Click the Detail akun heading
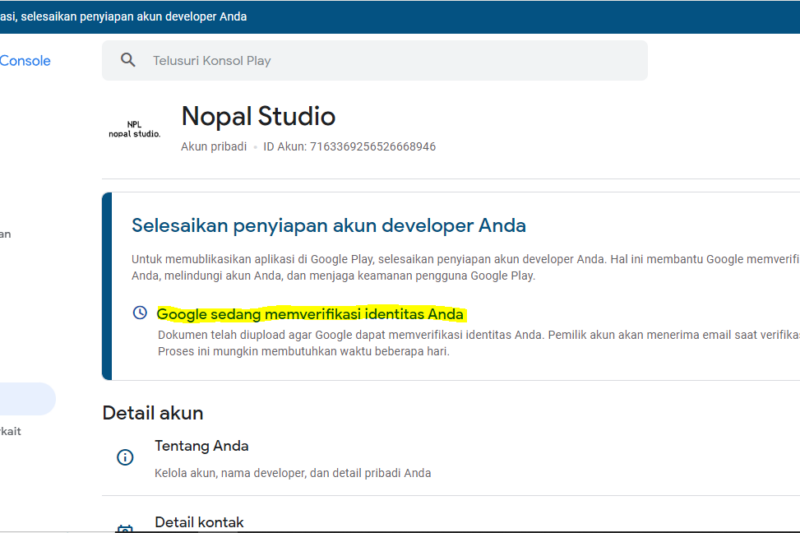The image size is (800, 533). coord(153,413)
